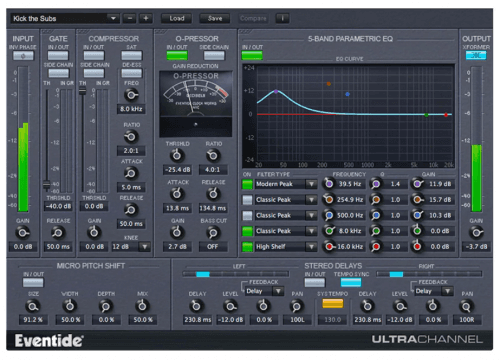The height and width of the screenshot is (360, 500).
Task: Adjust the Gate Release knob
Action: (58, 232)
